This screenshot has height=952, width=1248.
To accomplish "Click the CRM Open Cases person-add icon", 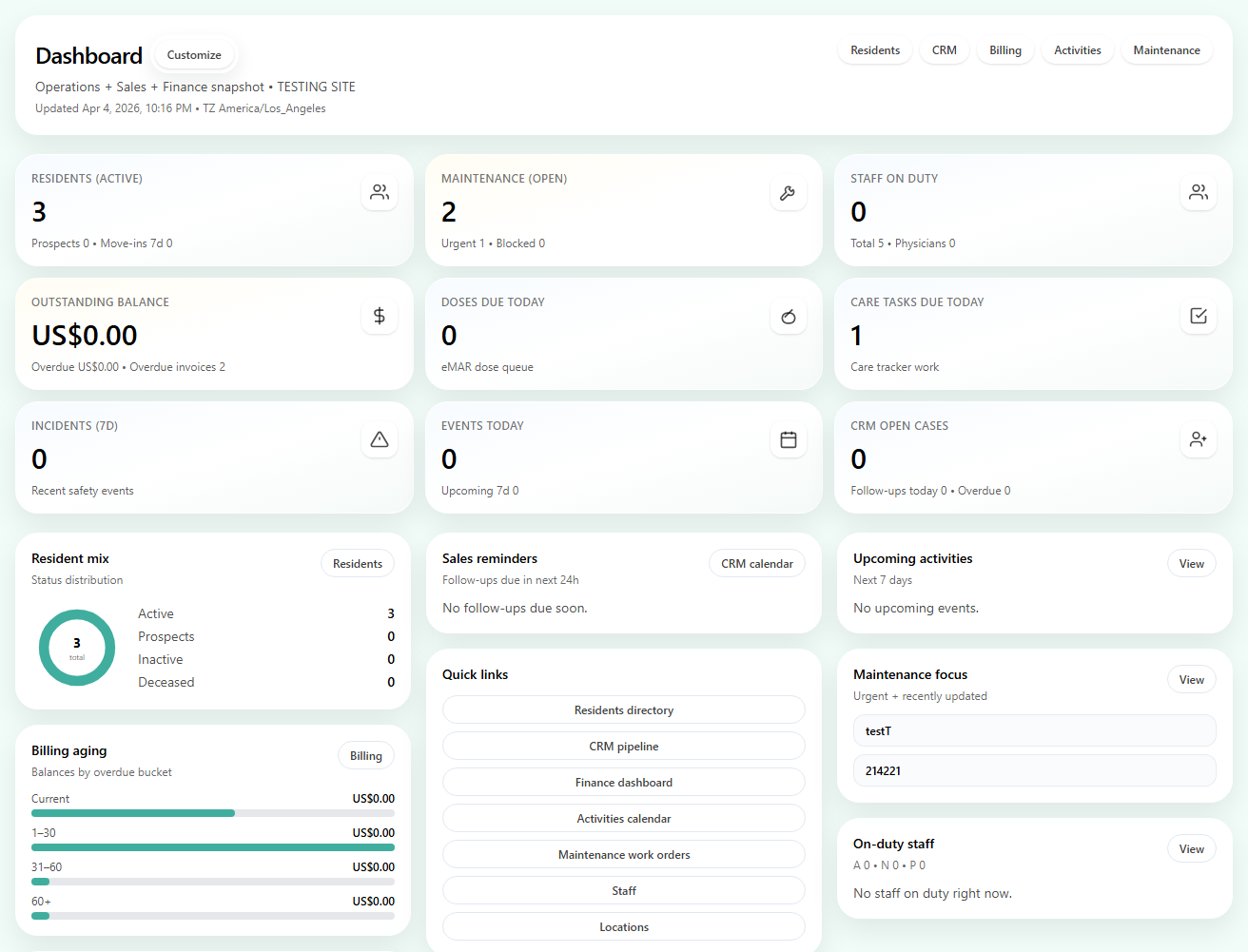I will coord(1198,439).
